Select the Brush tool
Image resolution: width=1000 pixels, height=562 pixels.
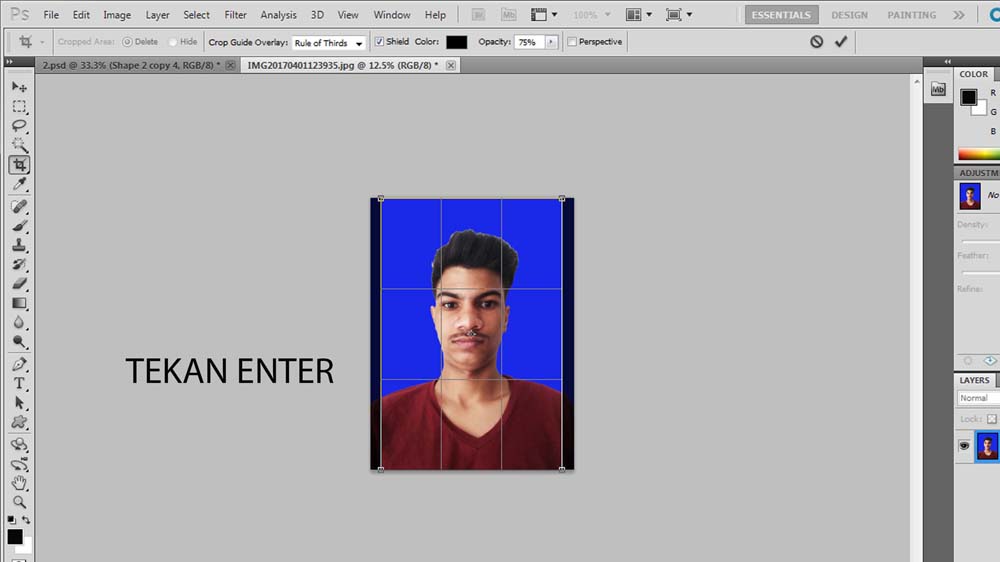click(19, 226)
